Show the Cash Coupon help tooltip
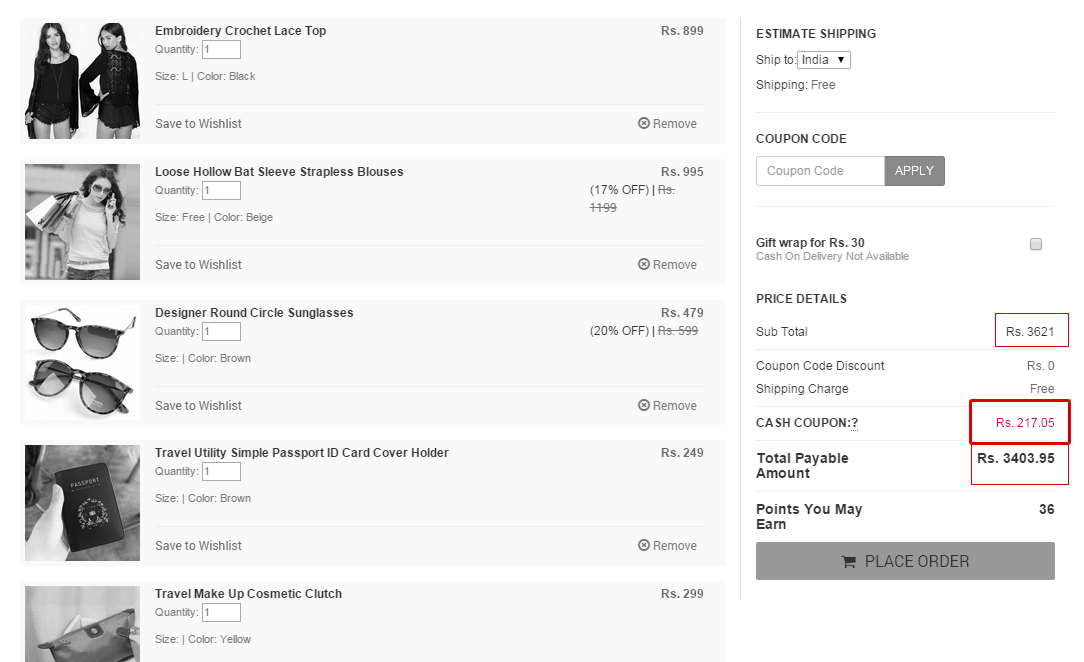Screen dimensions: 1084x662 (x=854, y=423)
